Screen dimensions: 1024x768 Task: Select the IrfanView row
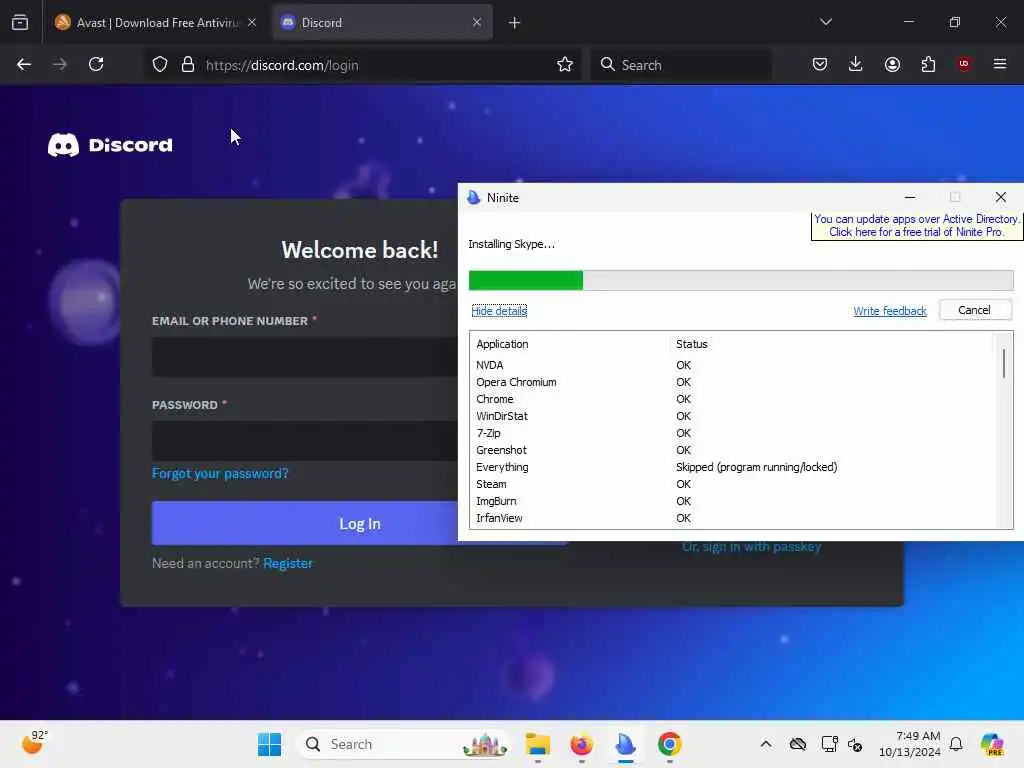(x=733, y=518)
